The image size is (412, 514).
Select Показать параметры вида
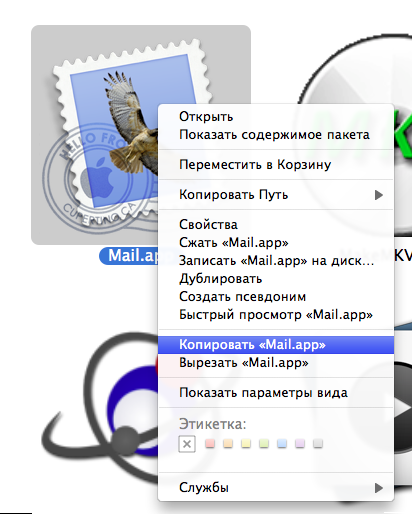[x=275, y=393]
